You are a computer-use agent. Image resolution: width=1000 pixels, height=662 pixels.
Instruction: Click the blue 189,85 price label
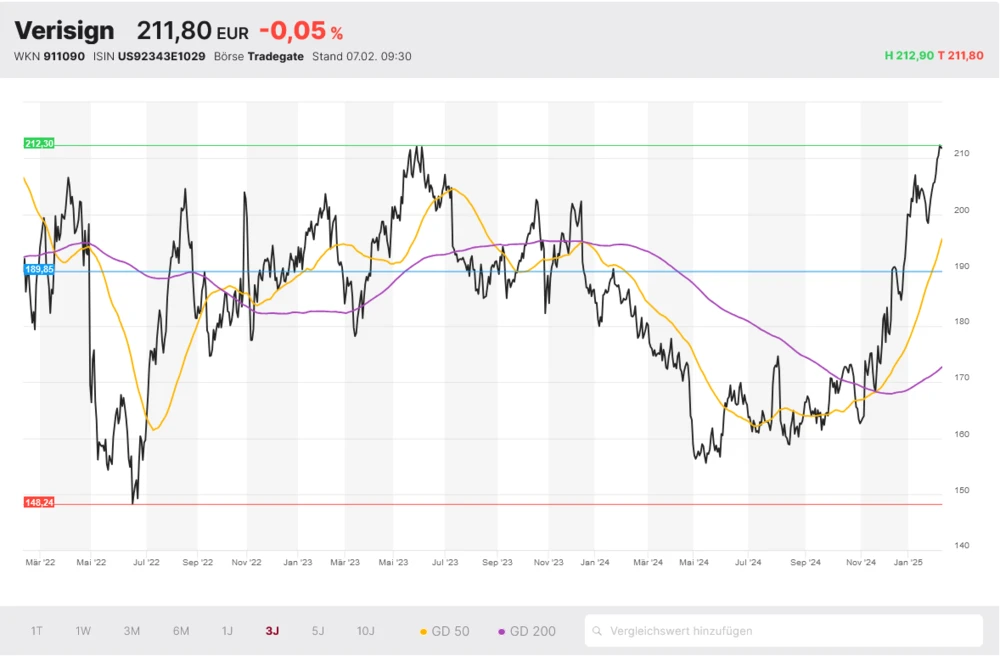click(39, 269)
